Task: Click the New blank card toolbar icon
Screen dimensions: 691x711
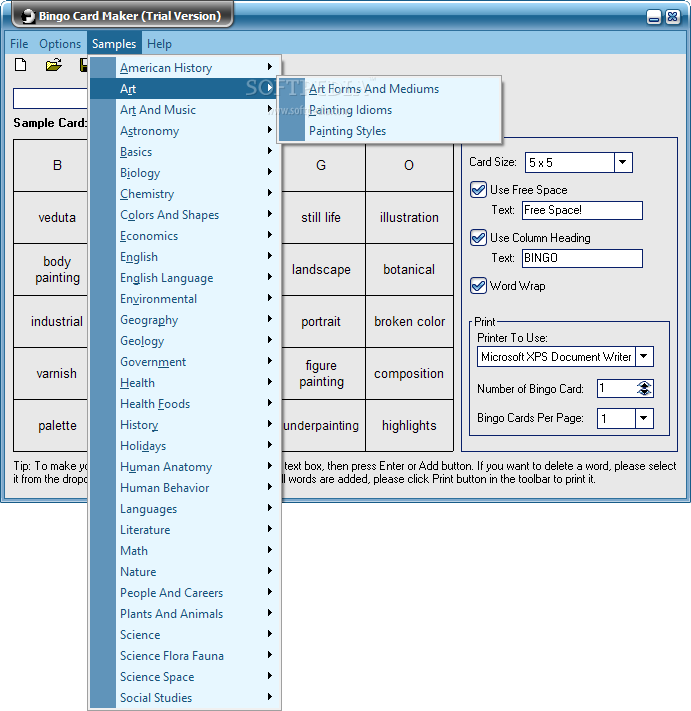Action: [20, 66]
